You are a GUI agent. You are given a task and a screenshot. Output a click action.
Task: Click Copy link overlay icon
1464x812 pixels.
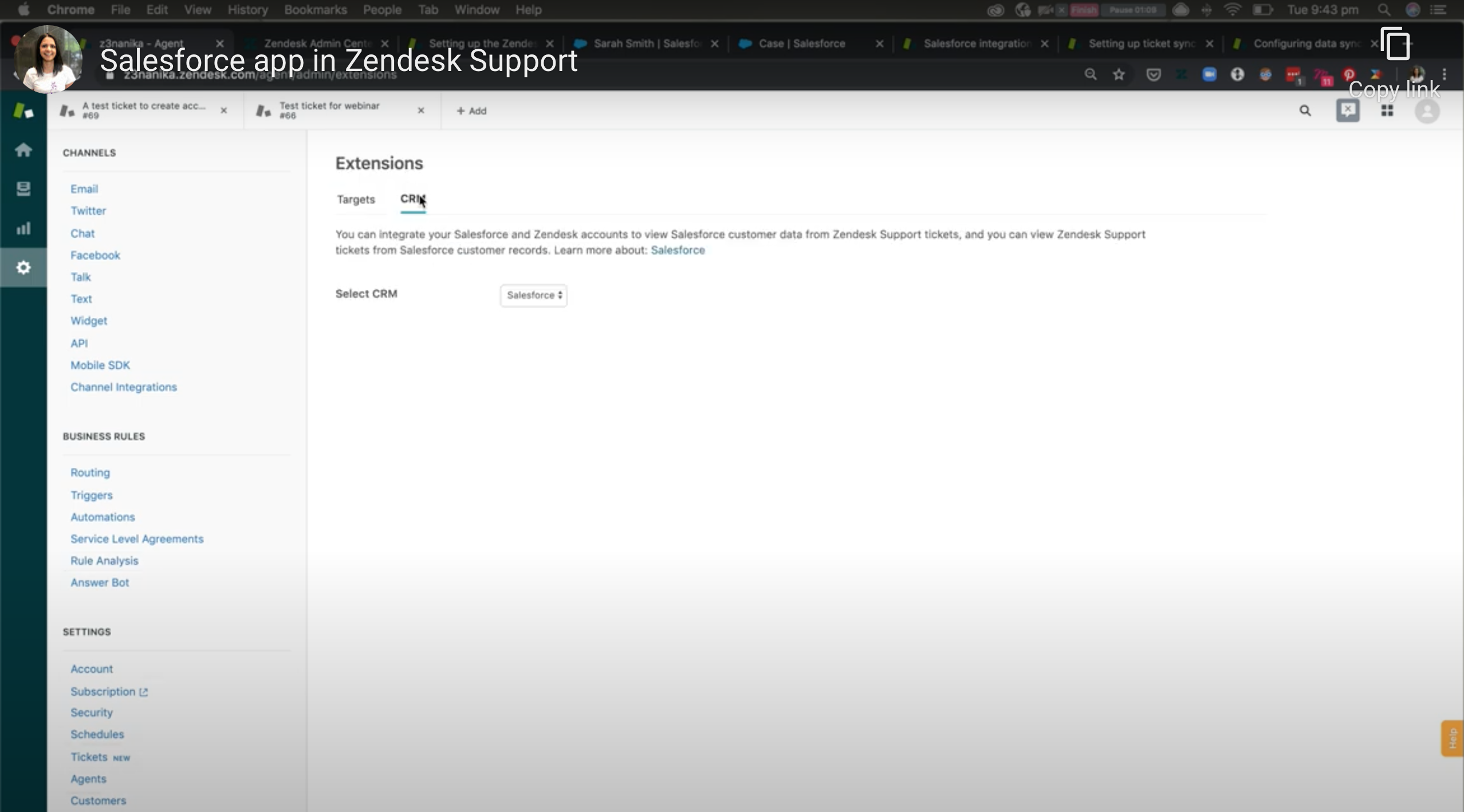coord(1395,45)
